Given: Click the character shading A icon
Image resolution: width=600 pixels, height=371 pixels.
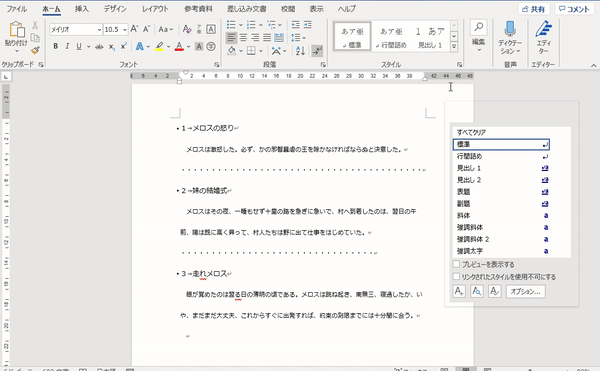Looking at the screenshot, I should pos(199,47).
